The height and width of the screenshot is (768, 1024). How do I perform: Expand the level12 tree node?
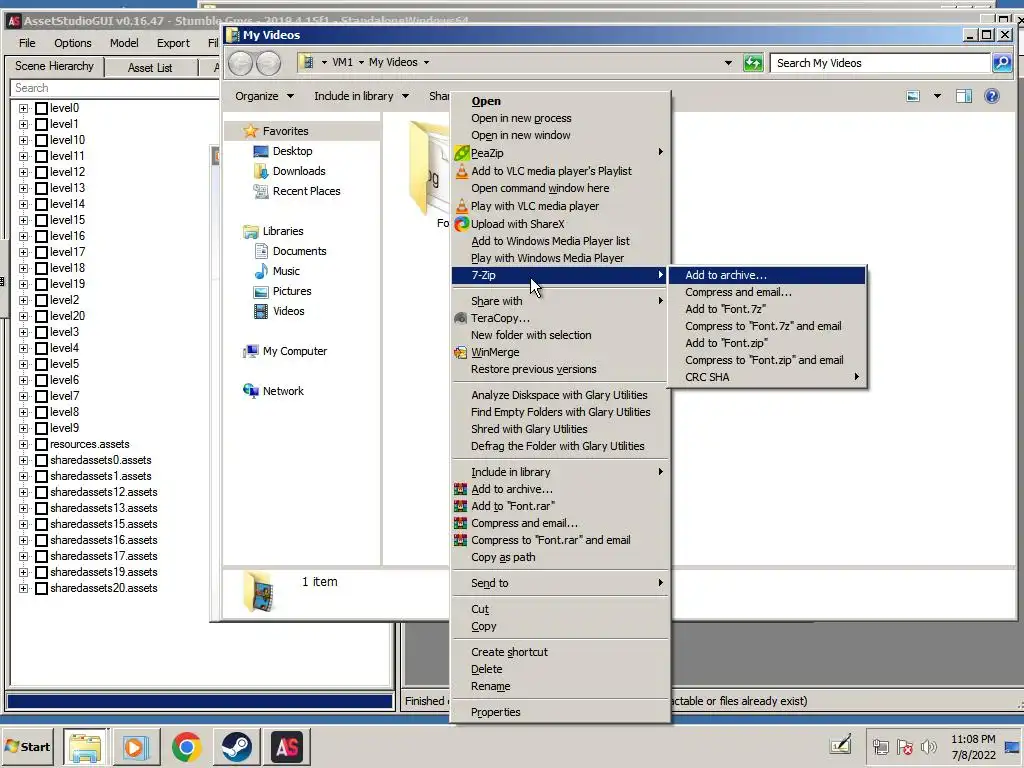tap(24, 172)
